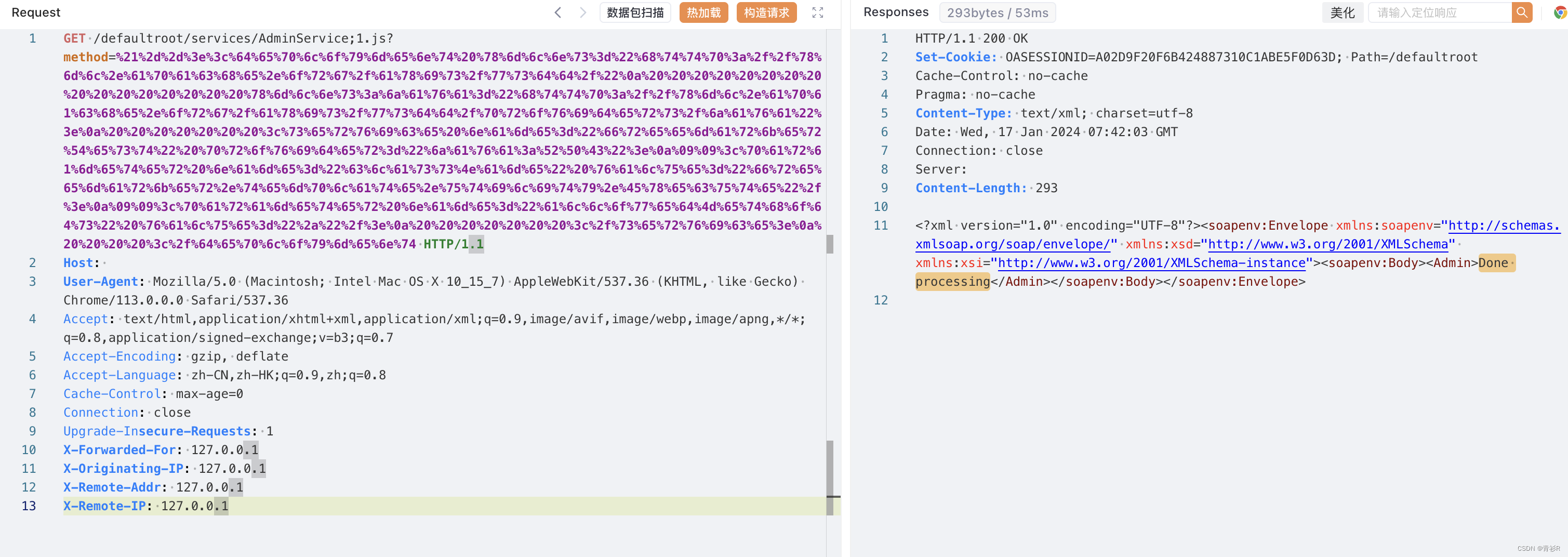Expand the Request panel to fullscreen

[x=818, y=12]
